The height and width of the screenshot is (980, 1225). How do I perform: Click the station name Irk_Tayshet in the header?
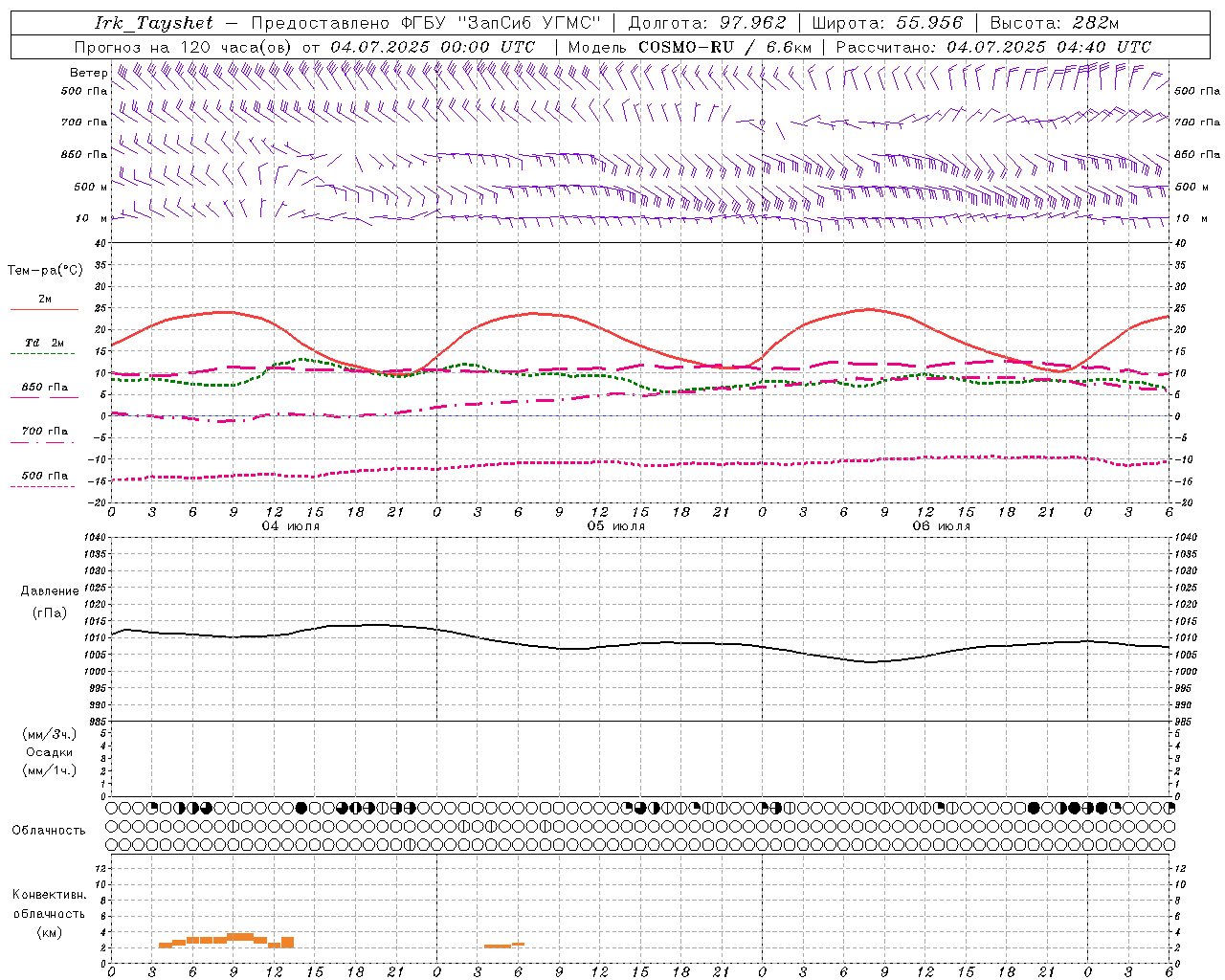click(154, 23)
